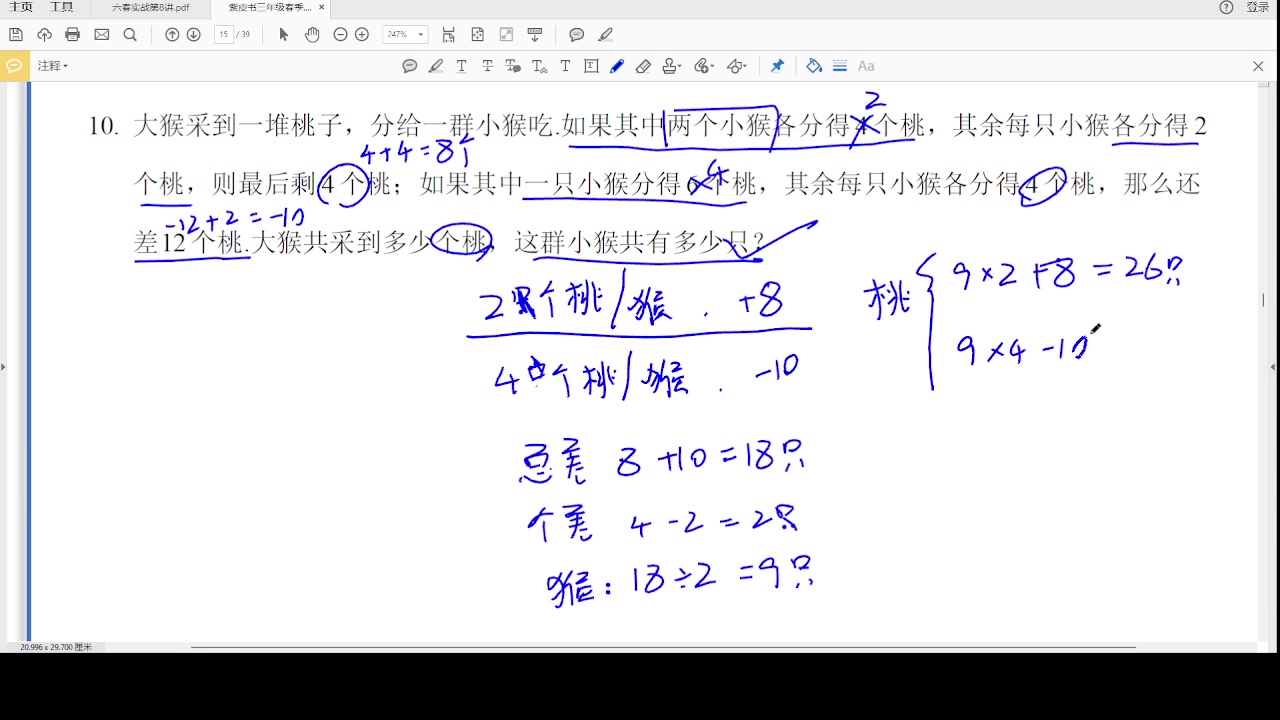Print the document with printer icon
The height and width of the screenshot is (720, 1280).
click(72, 35)
